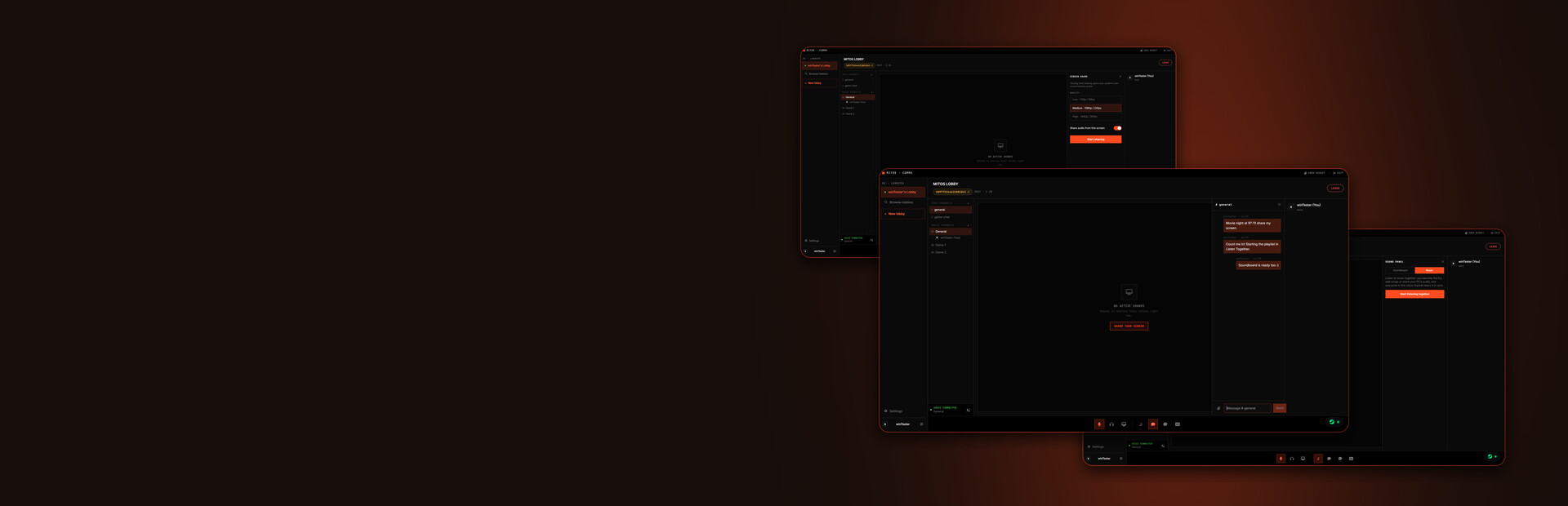Image resolution: width=1568 pixels, height=506 pixels.
Task: Click Exit in the front window title bar
Action: point(1339,173)
